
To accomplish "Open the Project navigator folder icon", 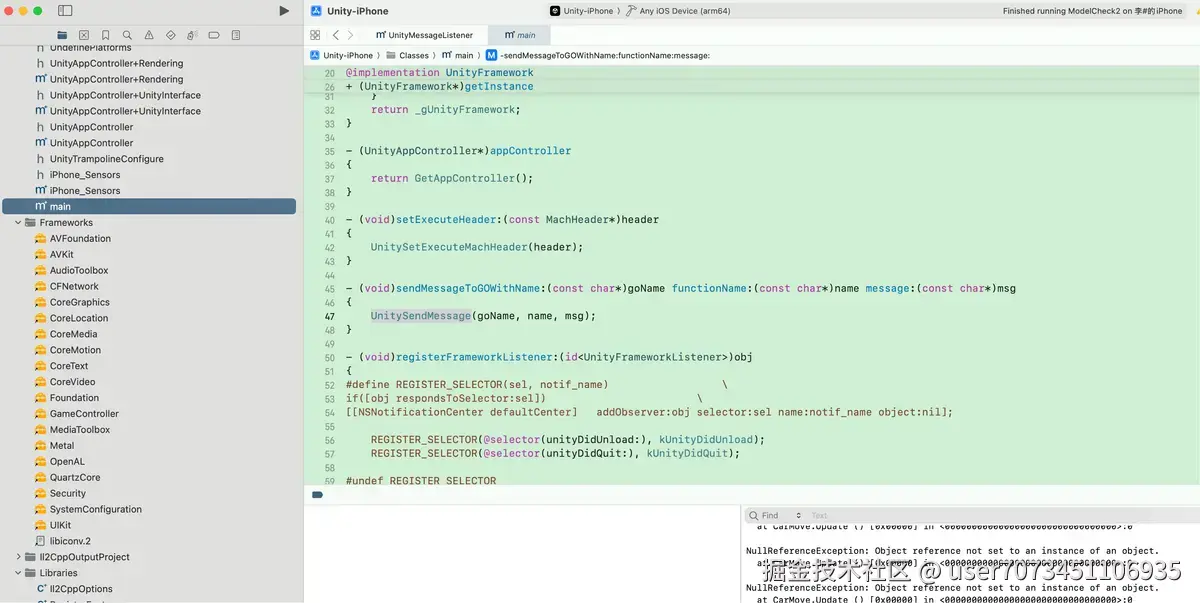I will (x=62, y=35).
